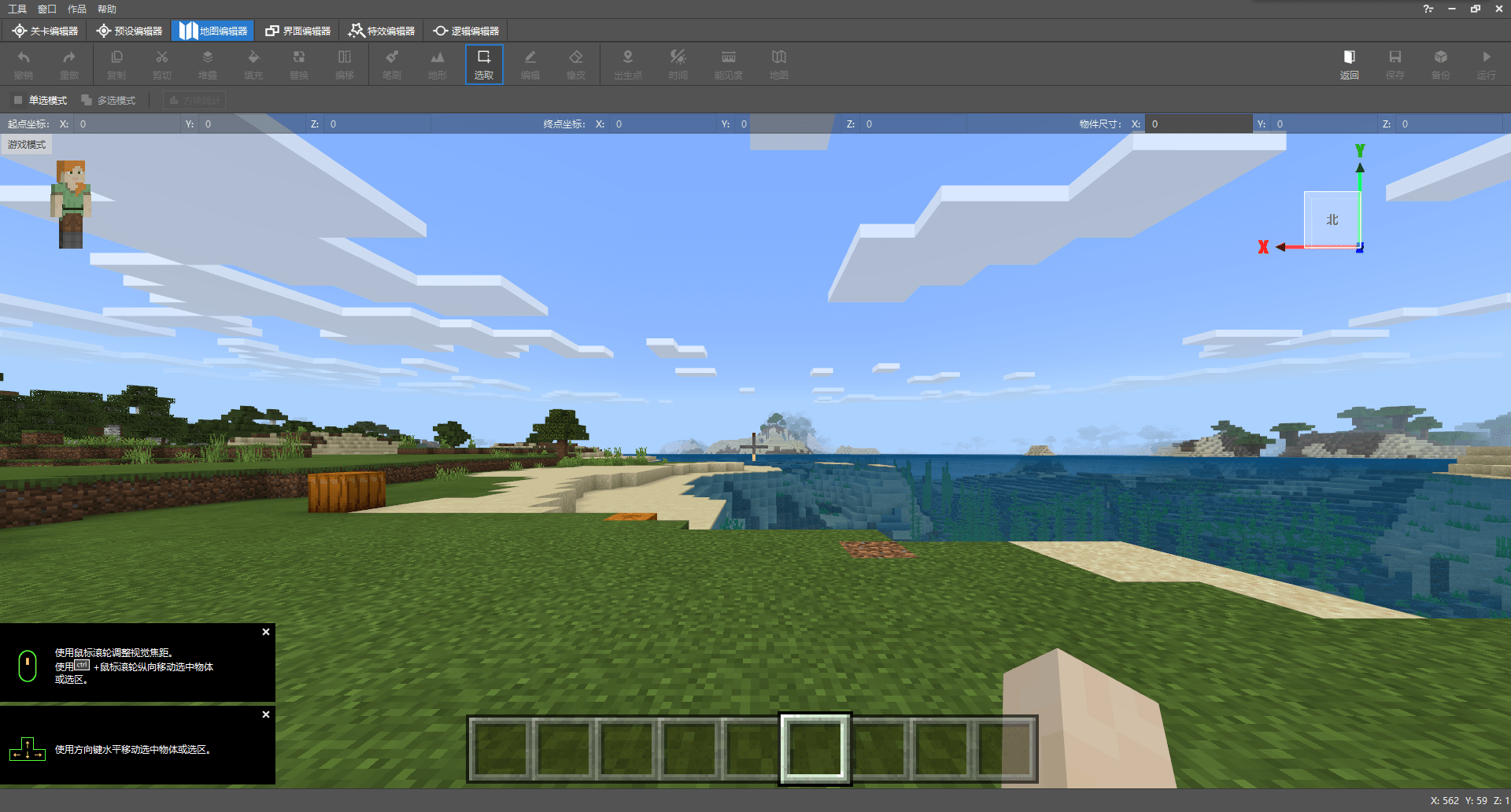Click the Y: 59 status bar coordinate
Image resolution: width=1511 pixels, height=812 pixels.
[1476, 800]
